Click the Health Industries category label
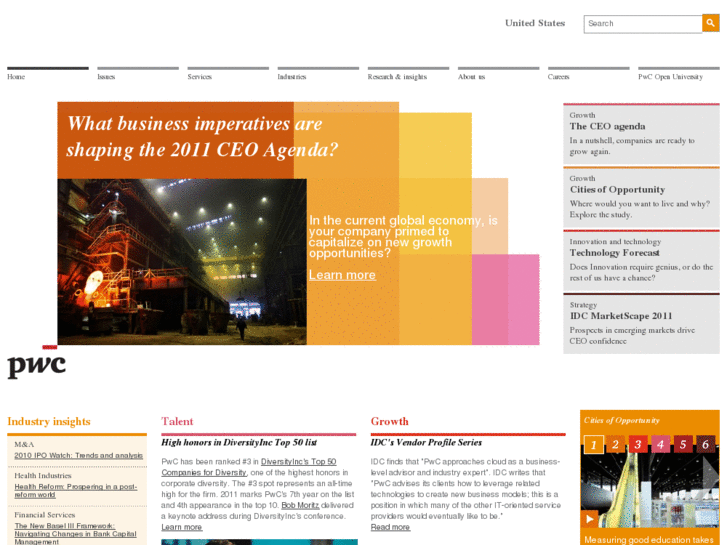This screenshot has width=727, height=545. 43,475
